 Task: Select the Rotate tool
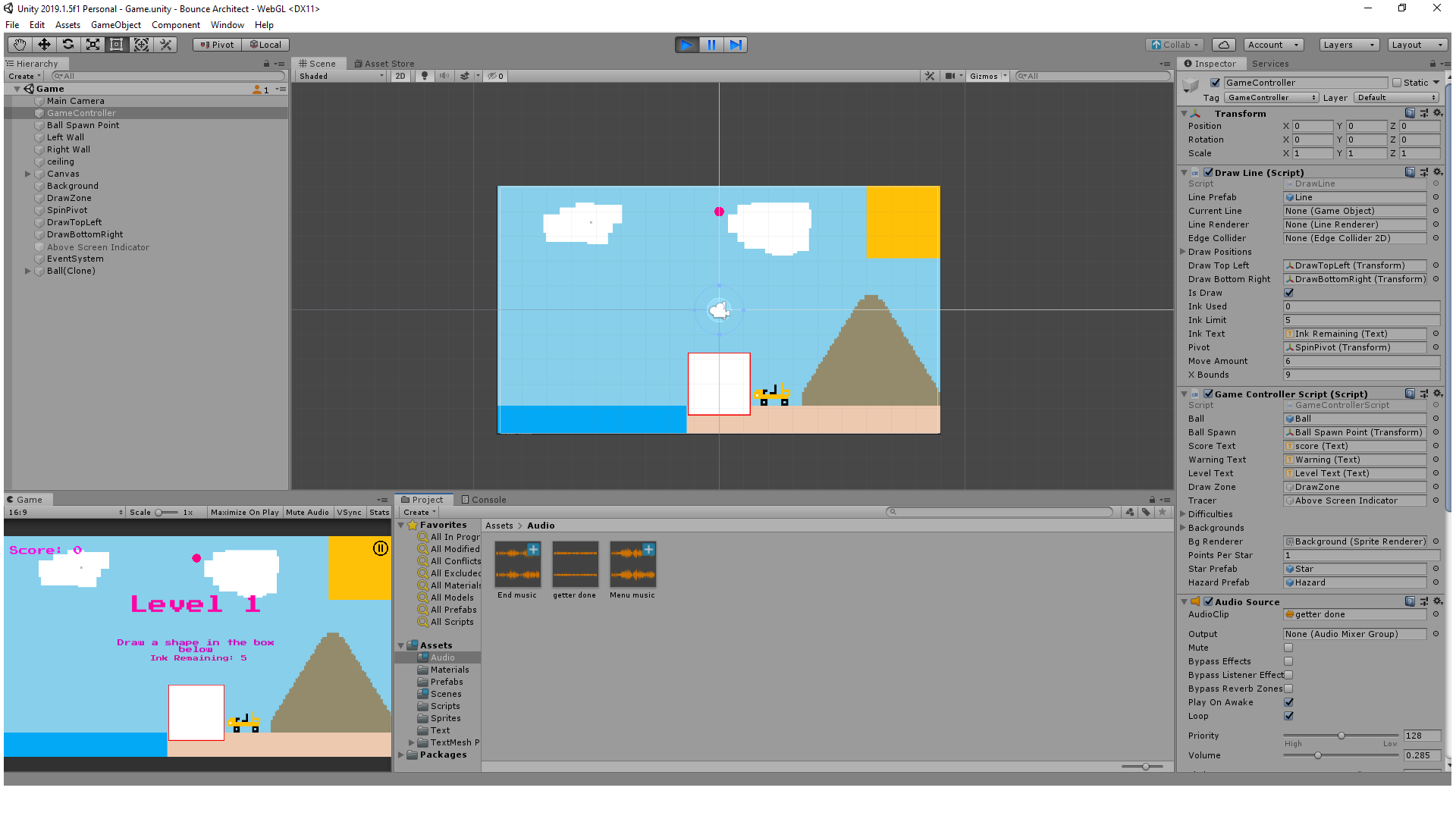[68, 45]
